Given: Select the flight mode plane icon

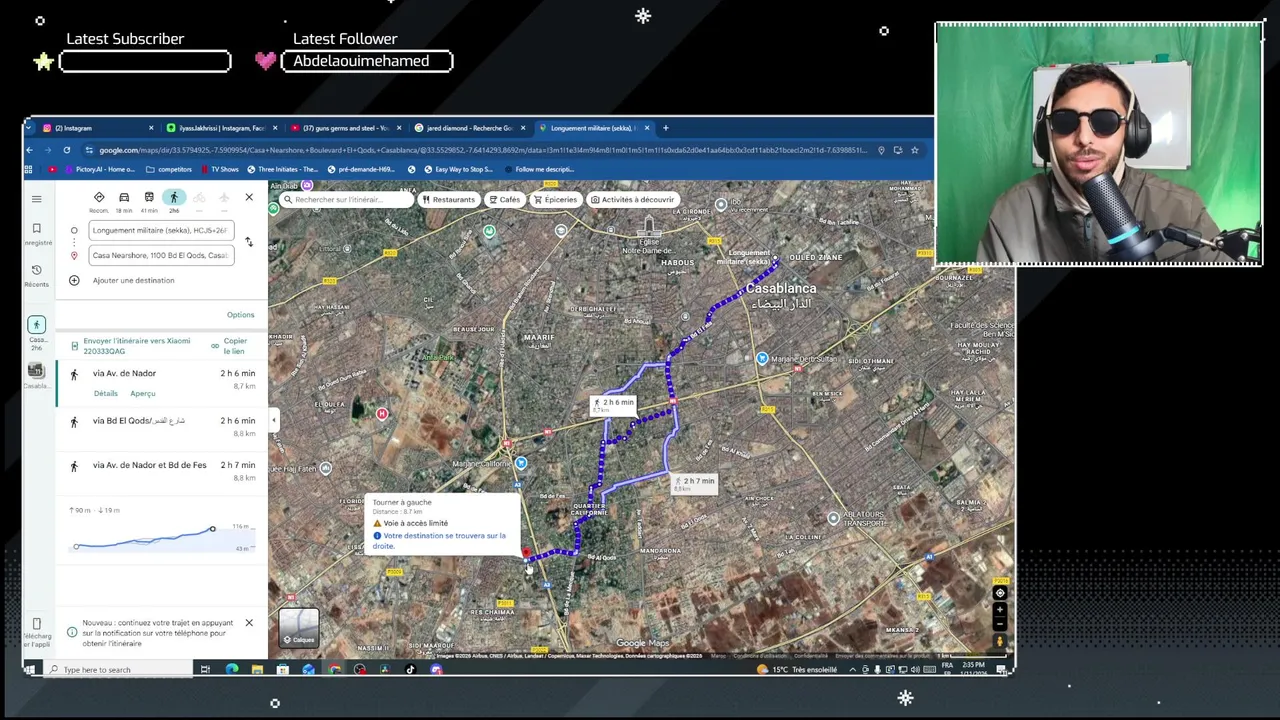Looking at the screenshot, I should coord(224,198).
